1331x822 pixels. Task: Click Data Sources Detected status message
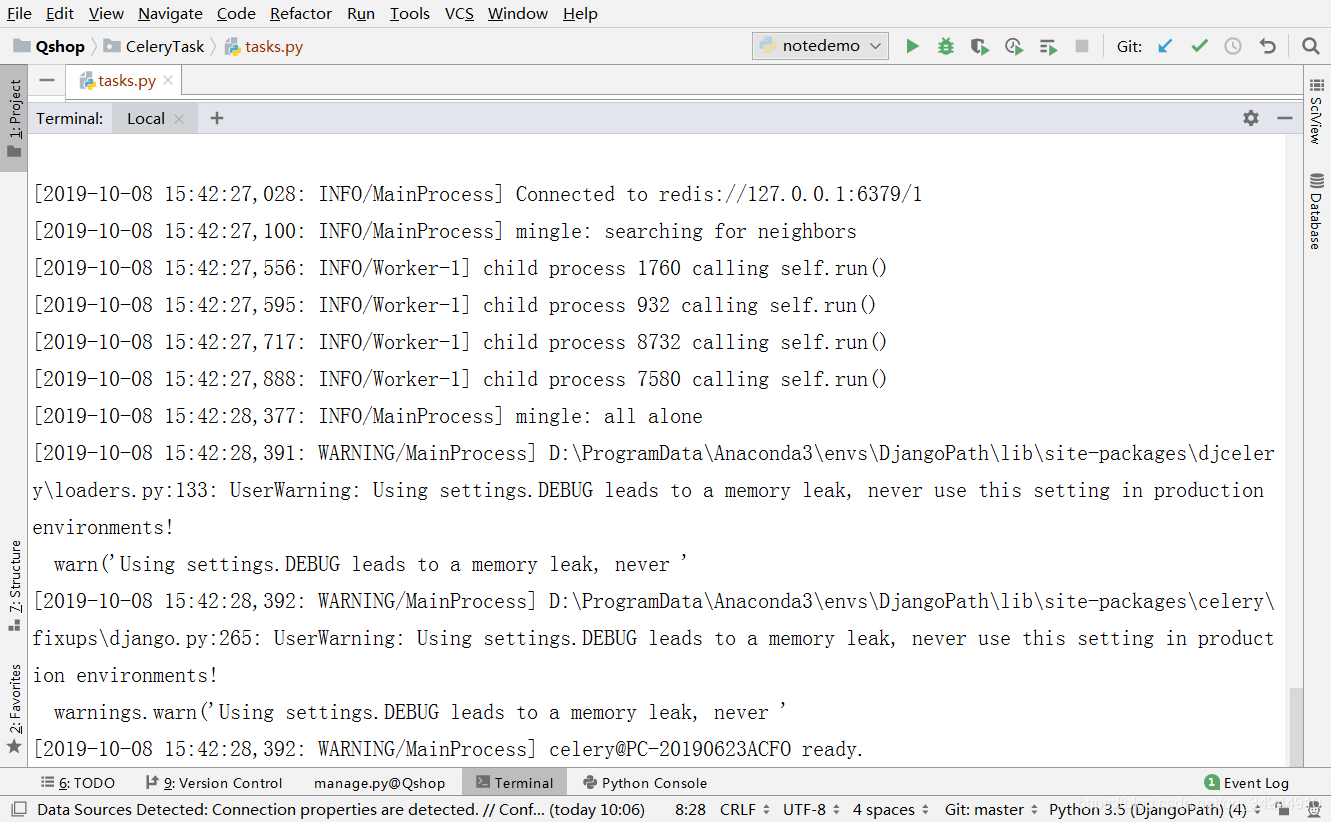pyautogui.click(x=341, y=809)
